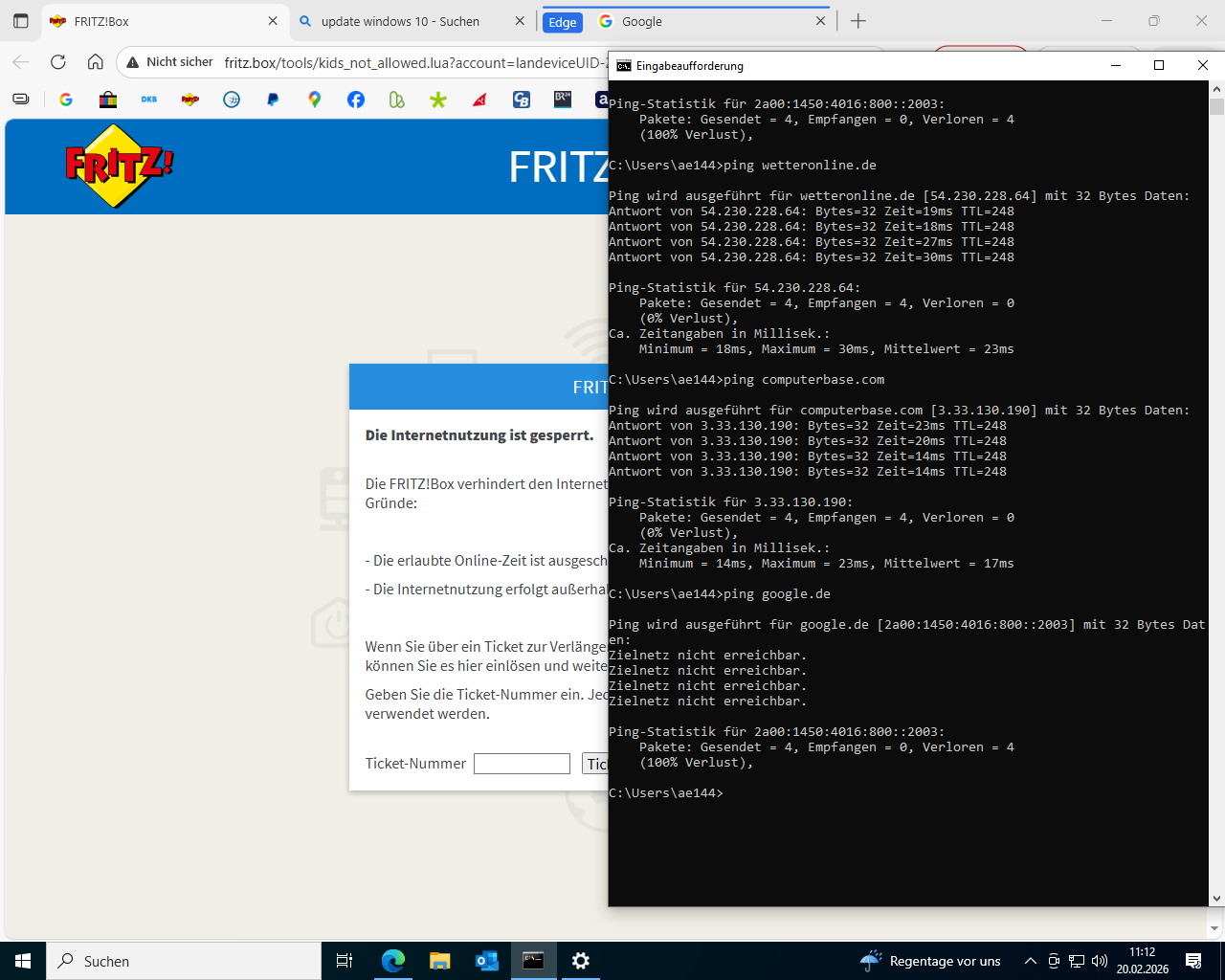
Task: Open the shopping bag bookmark
Action: click(x=108, y=100)
